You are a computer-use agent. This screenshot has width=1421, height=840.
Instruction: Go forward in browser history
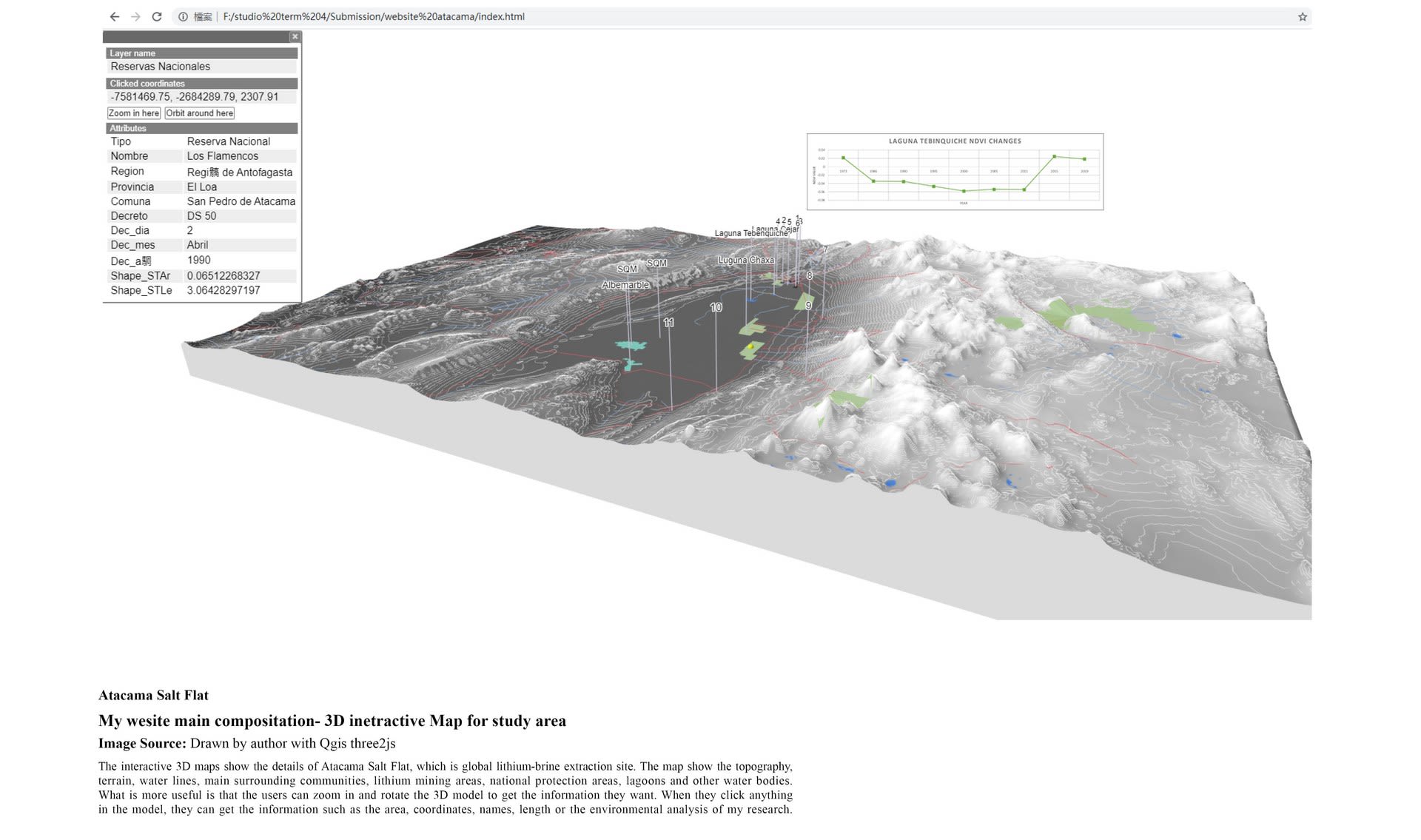[135, 16]
